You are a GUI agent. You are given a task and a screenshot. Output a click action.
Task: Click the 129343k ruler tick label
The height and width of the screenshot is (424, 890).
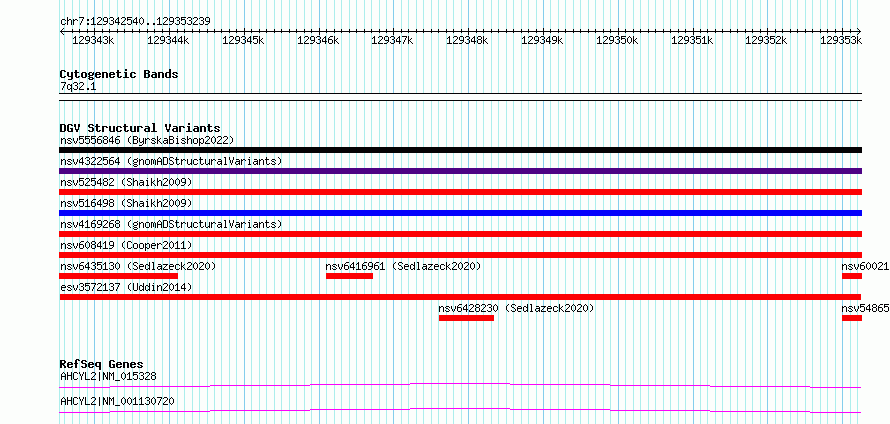click(x=93, y=40)
